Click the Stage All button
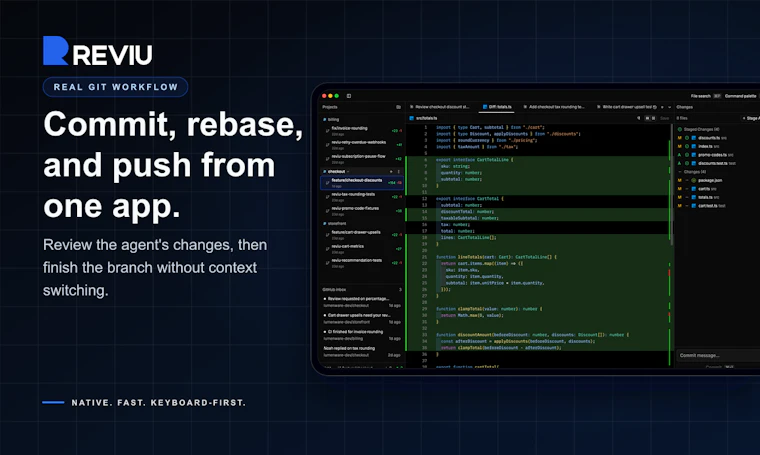Viewport: 760px width, 455px height. click(x=751, y=118)
